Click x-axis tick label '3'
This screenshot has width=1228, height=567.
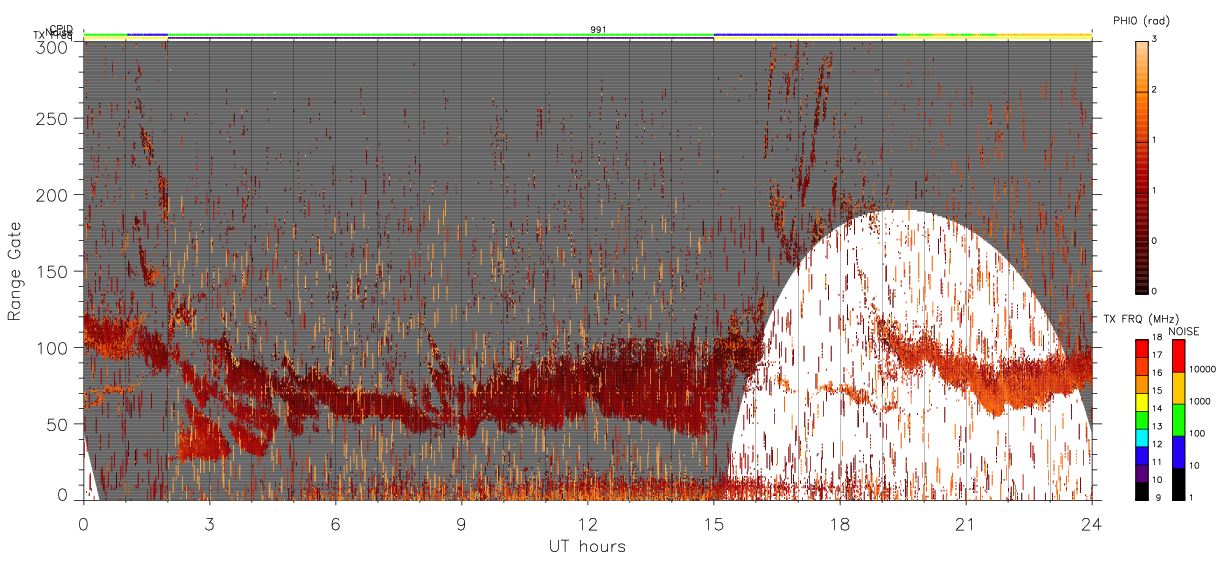pyautogui.click(x=209, y=523)
